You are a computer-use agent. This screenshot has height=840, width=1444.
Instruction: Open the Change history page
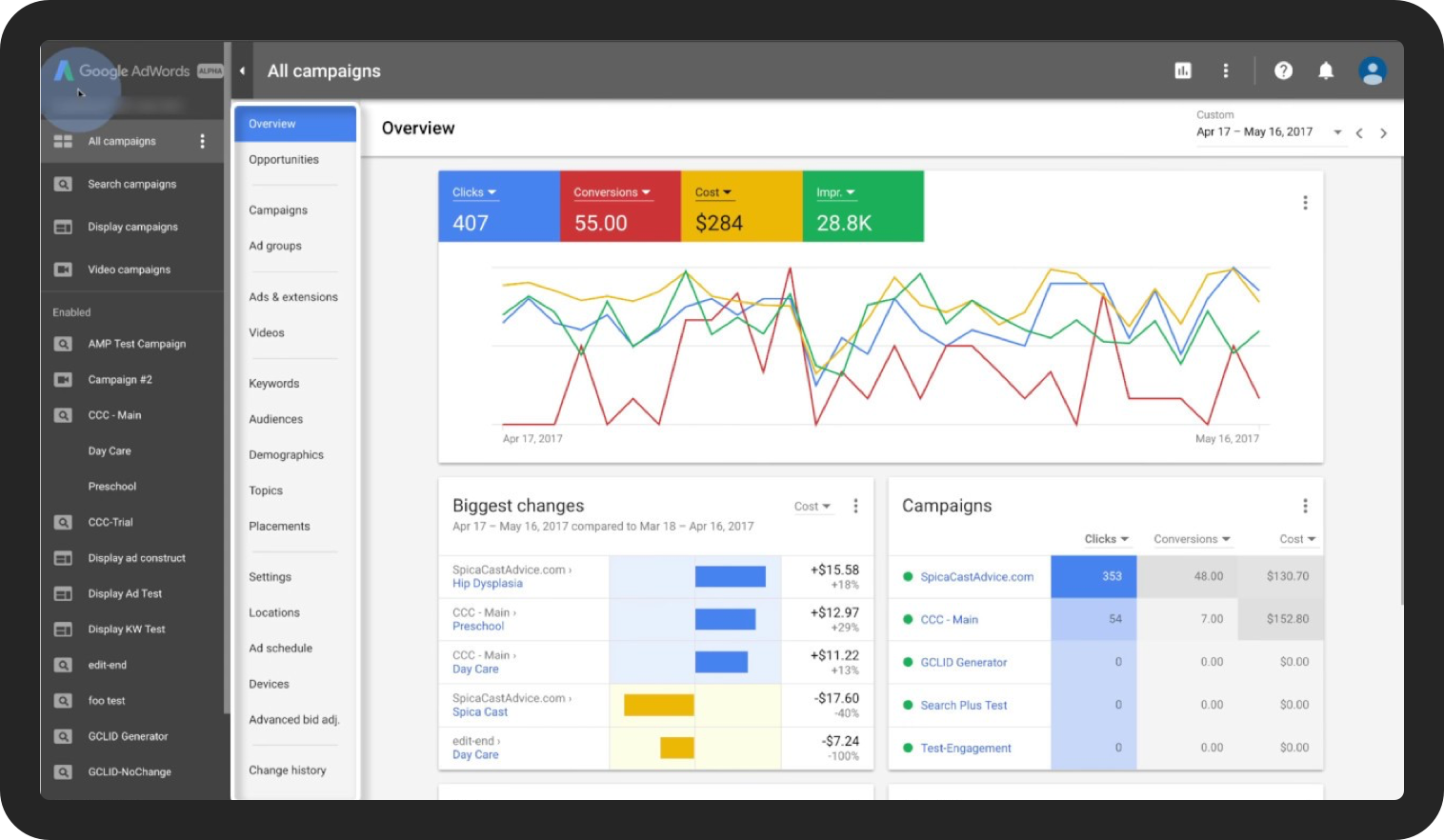288,770
